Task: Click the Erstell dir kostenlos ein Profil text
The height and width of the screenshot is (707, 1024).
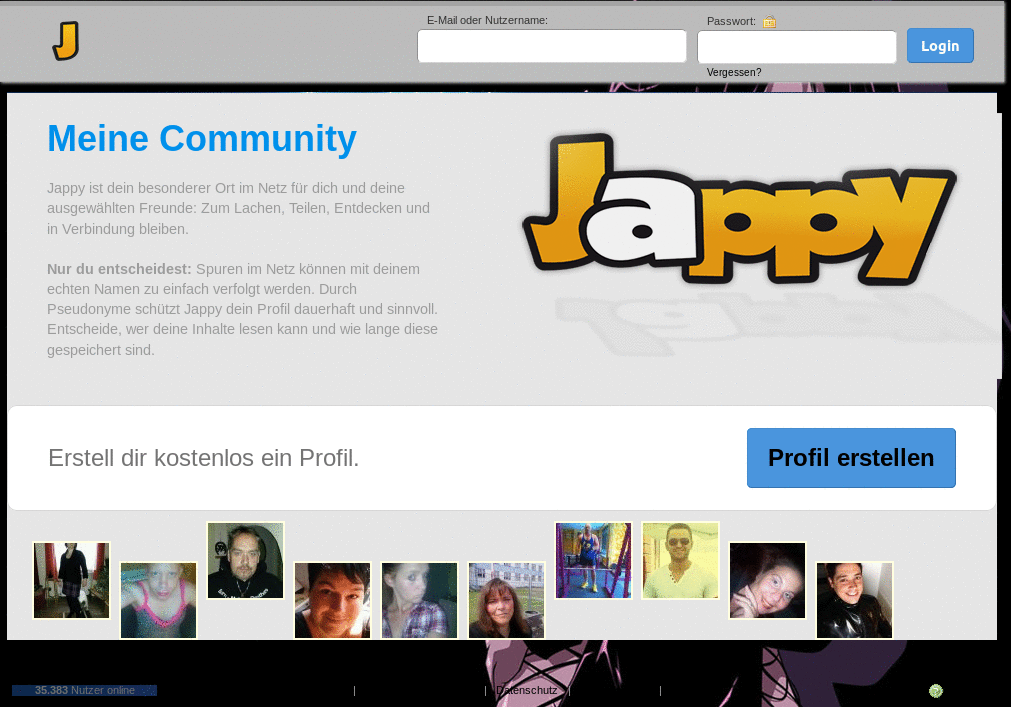Action: [204, 458]
